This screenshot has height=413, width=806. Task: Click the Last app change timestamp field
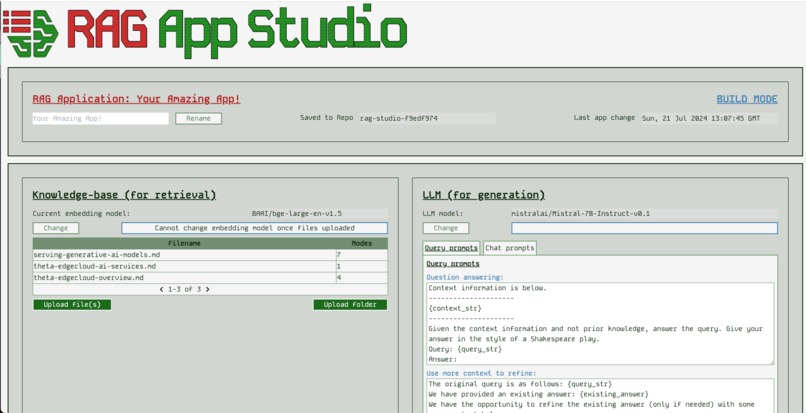pos(709,118)
